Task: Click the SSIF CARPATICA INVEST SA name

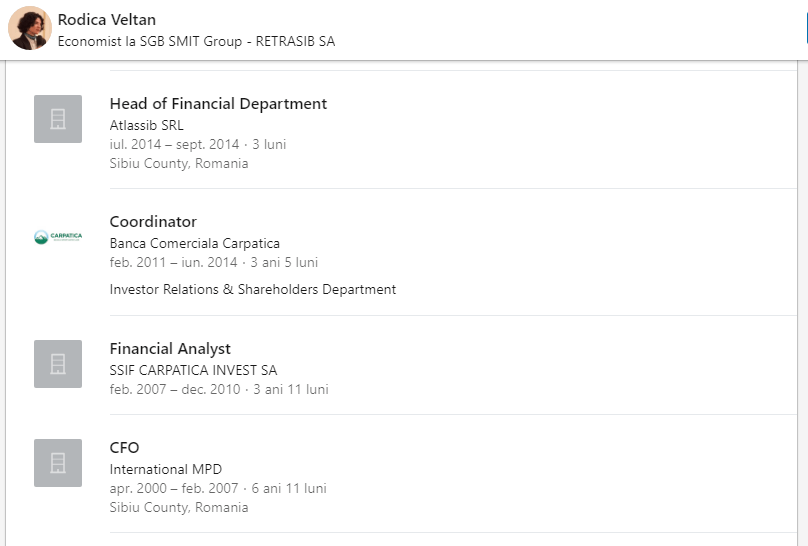Action: [x=193, y=371]
